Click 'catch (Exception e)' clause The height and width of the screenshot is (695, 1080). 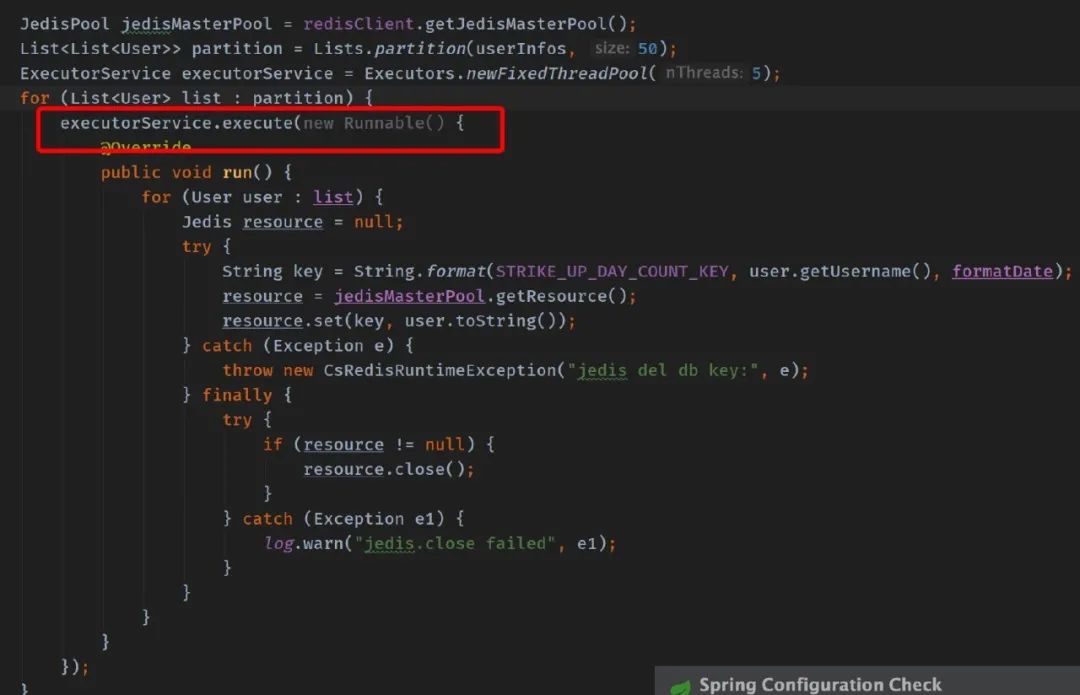click(x=298, y=346)
